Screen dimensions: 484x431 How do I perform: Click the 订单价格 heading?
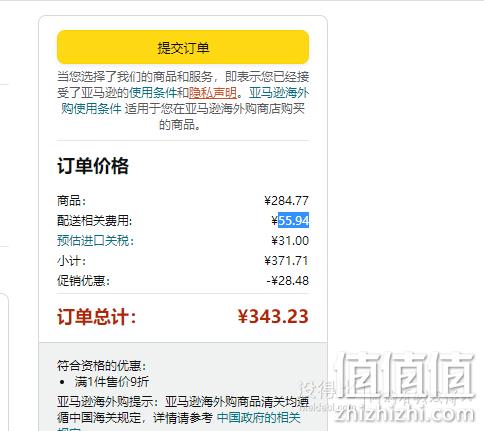click(93, 166)
